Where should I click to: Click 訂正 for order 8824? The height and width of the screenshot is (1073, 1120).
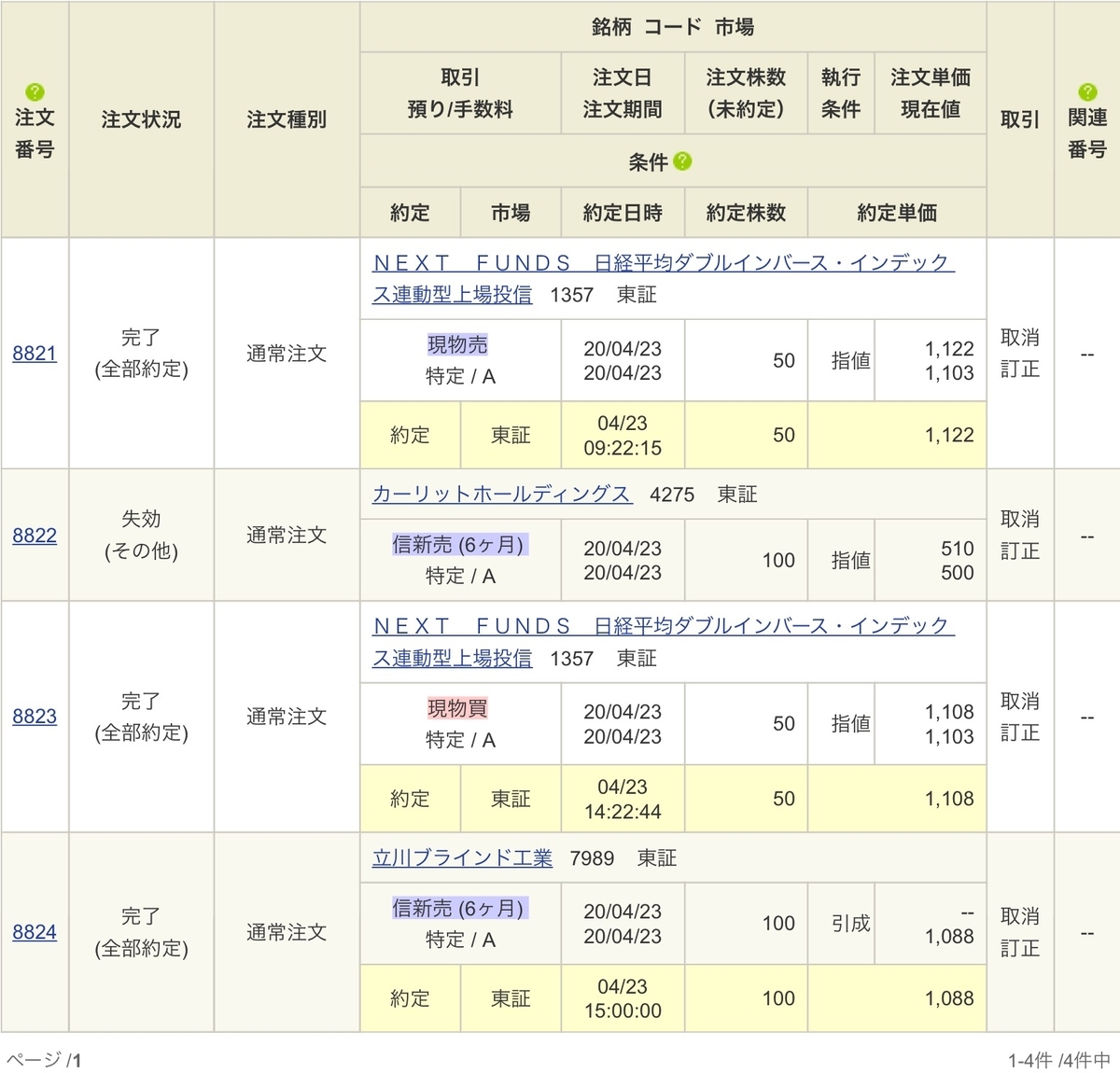[x=1019, y=948]
